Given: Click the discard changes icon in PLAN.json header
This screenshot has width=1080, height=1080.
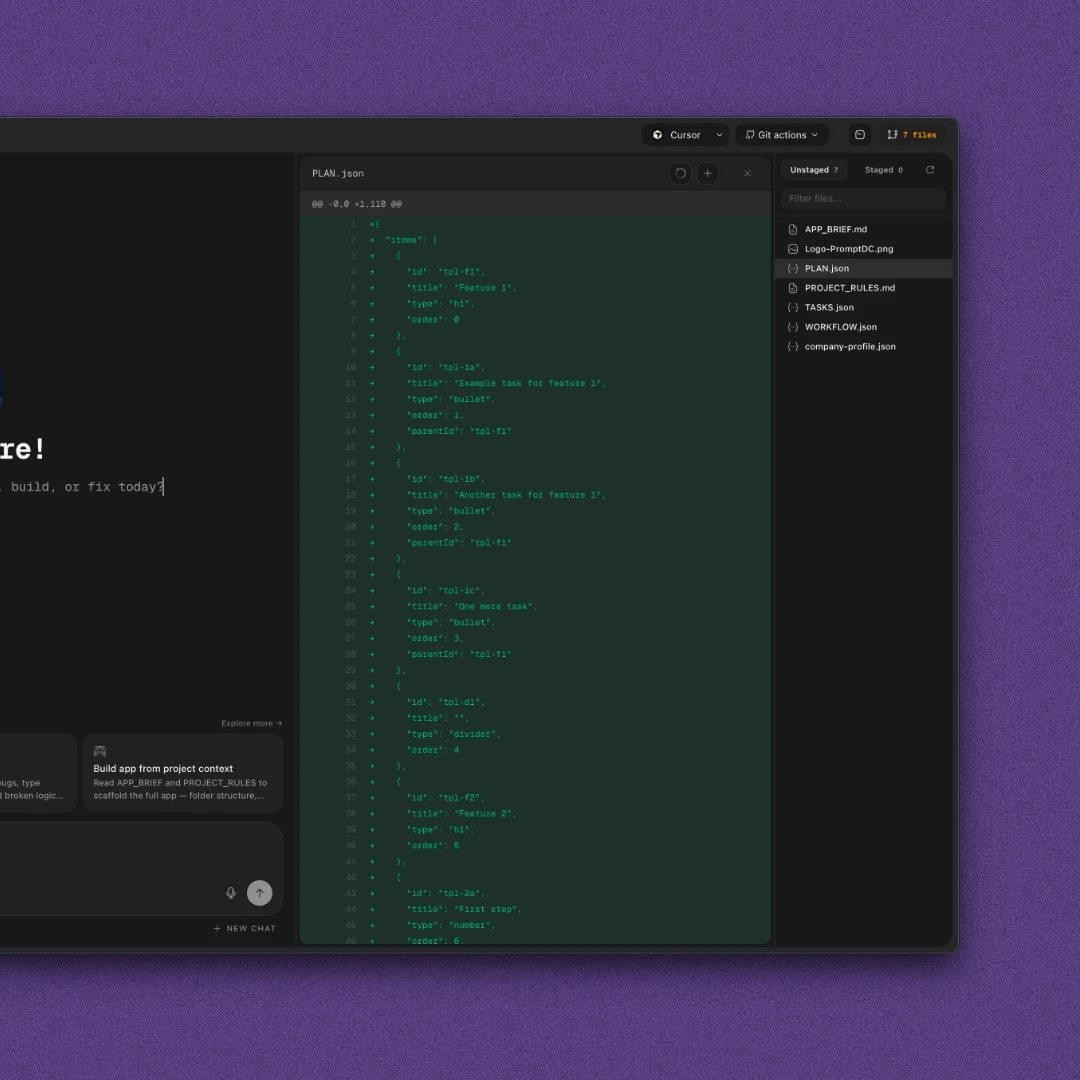Looking at the screenshot, I should click(x=681, y=173).
